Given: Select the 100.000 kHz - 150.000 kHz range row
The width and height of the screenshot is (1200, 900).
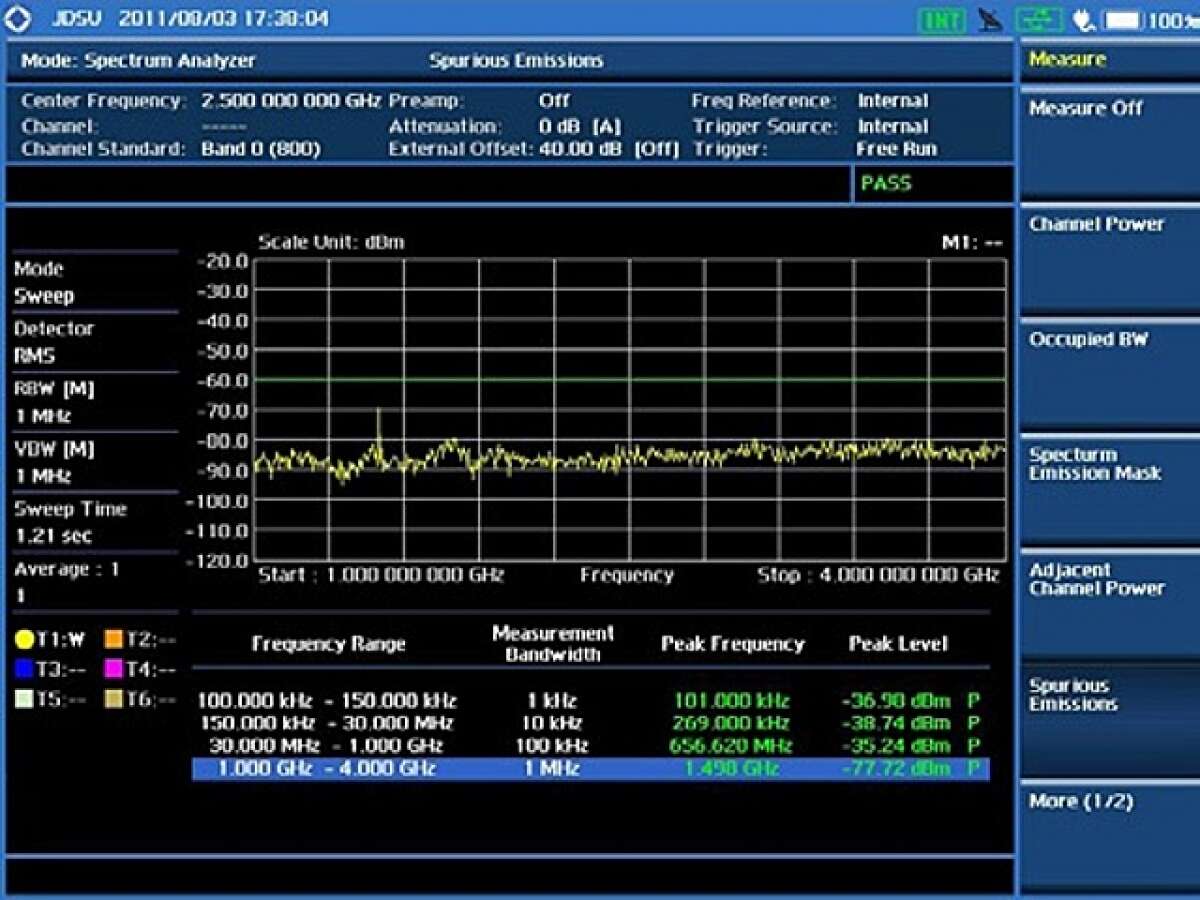Looking at the screenshot, I should [x=590, y=701].
